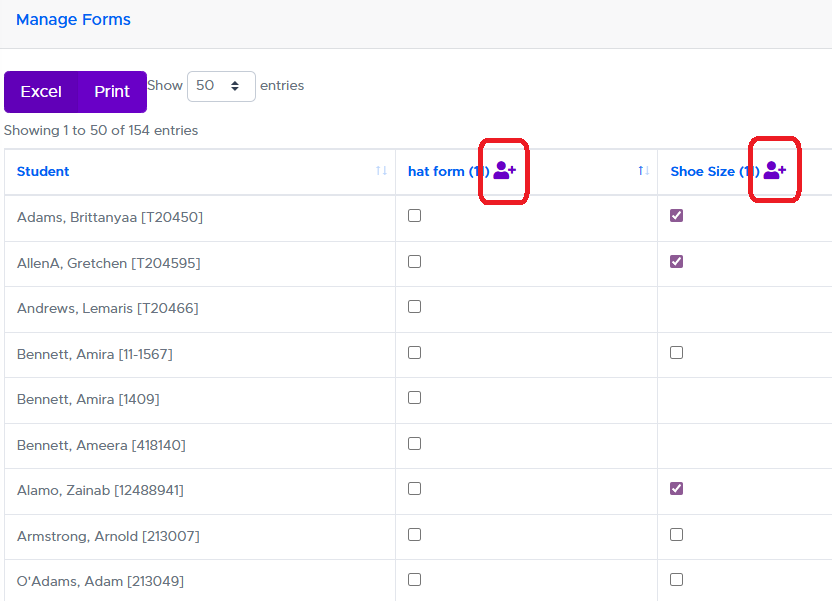Select the Andrews, Lemaris student row
The image size is (832, 601).
coord(108,308)
